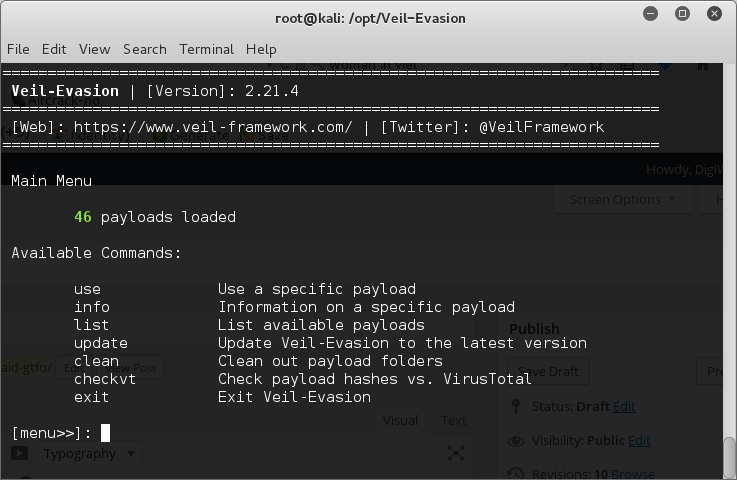The image size is (737, 480).
Task: Click the '46' payloads count
Action: click(83, 217)
